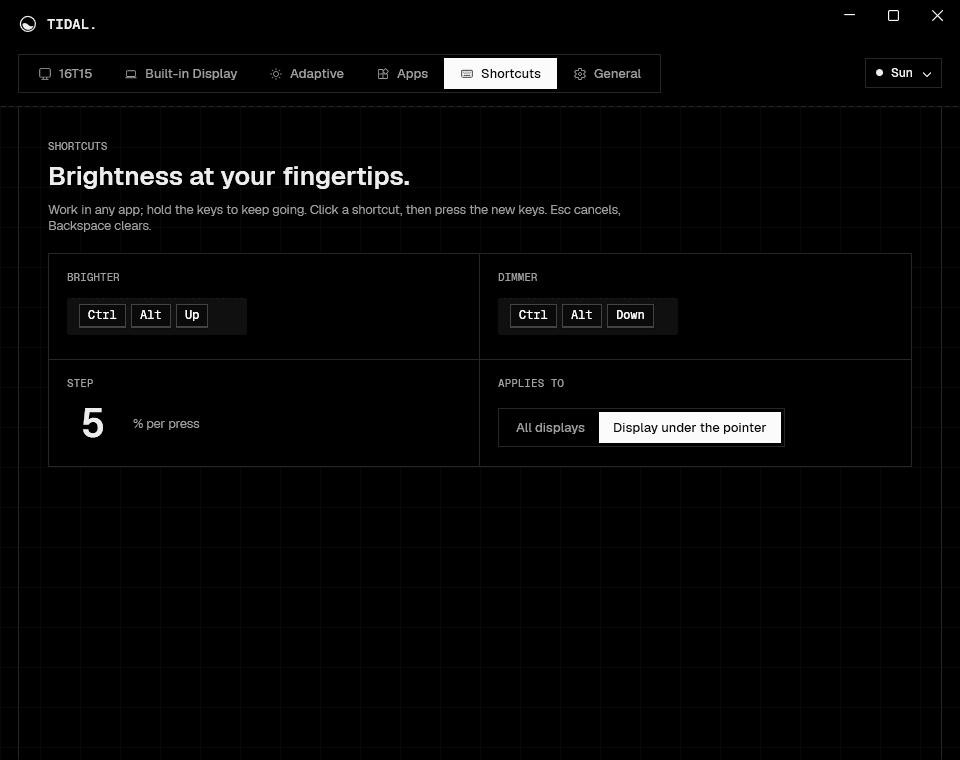
Task: Click the Dimmer shortcut field
Action: [x=588, y=316]
